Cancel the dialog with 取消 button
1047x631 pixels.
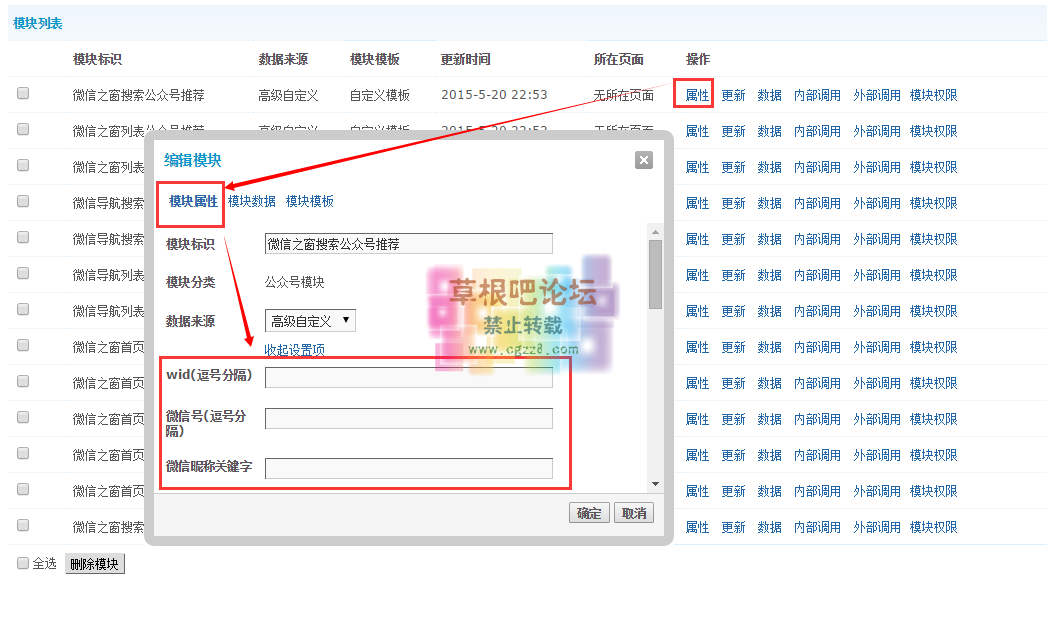pyautogui.click(x=632, y=511)
